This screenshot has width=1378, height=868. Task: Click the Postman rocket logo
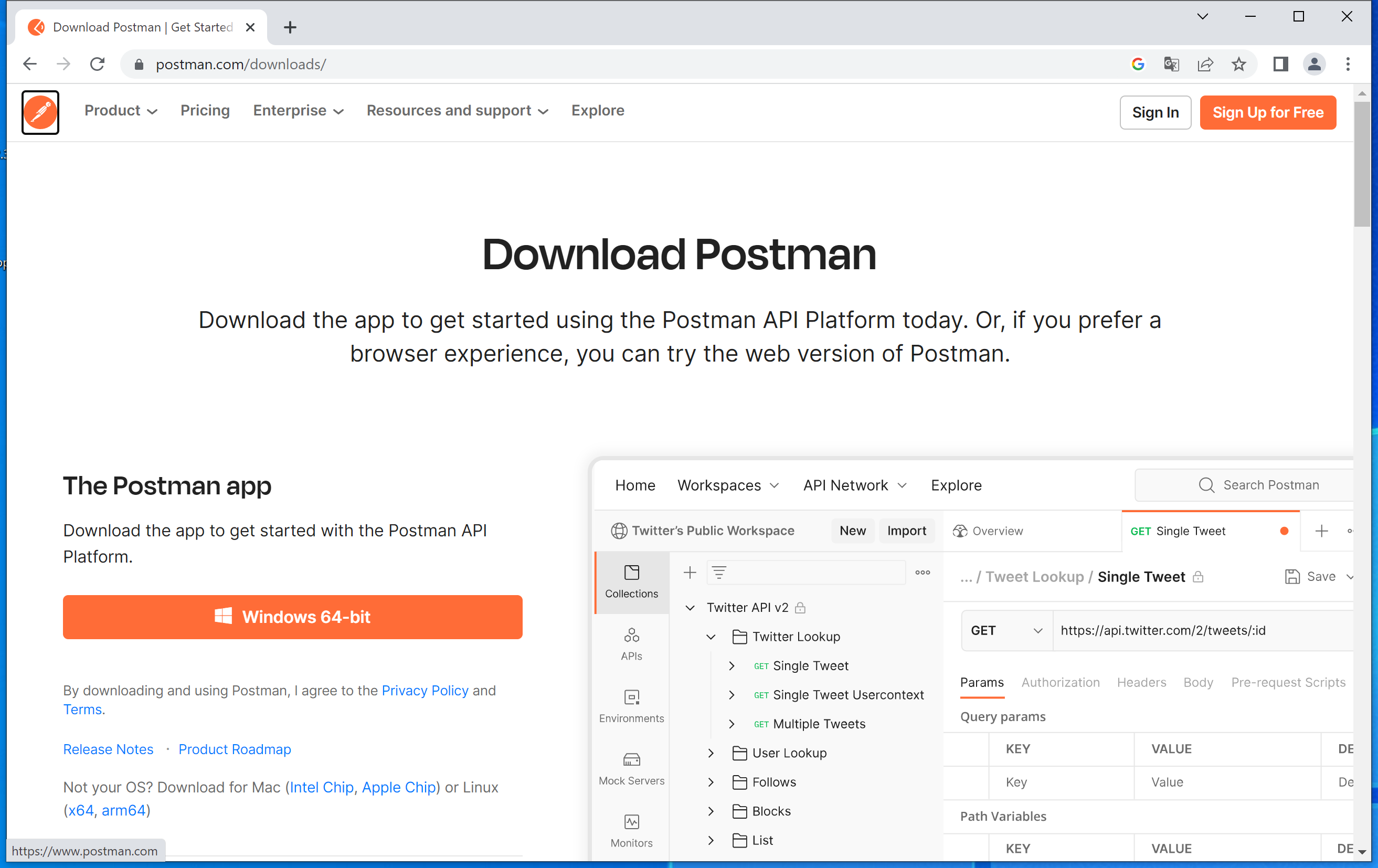(40, 112)
